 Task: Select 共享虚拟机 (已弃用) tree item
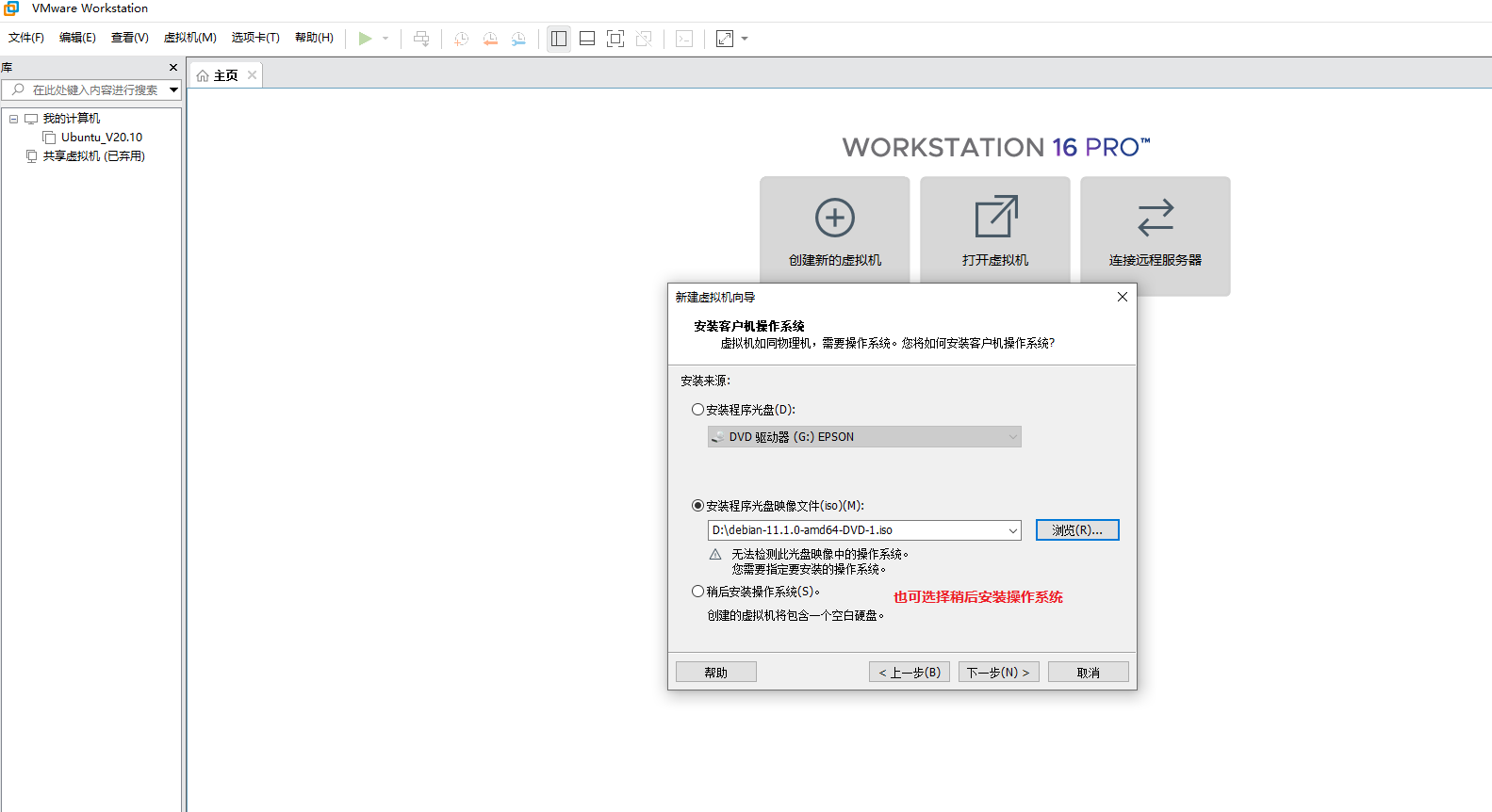pos(94,156)
